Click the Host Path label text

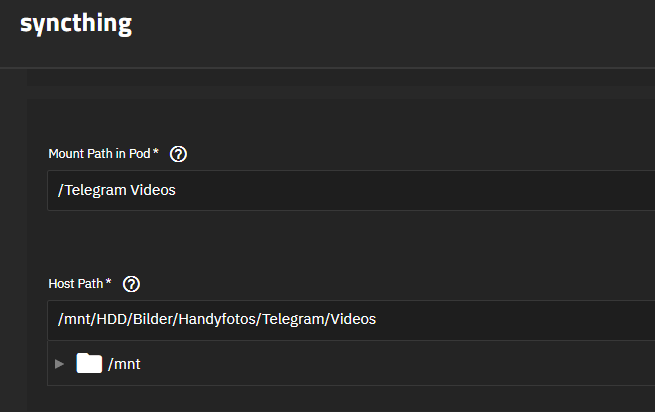75,284
